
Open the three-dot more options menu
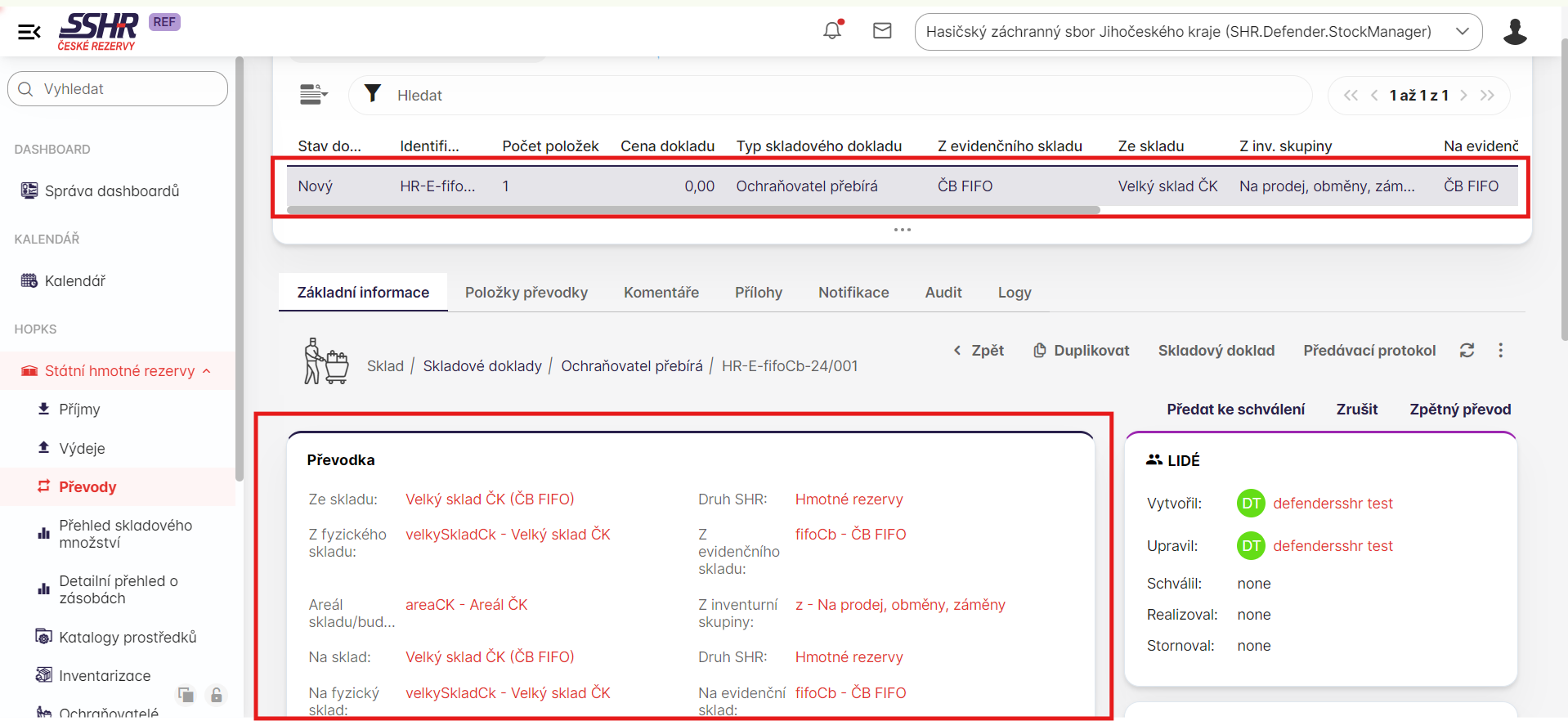[1500, 351]
